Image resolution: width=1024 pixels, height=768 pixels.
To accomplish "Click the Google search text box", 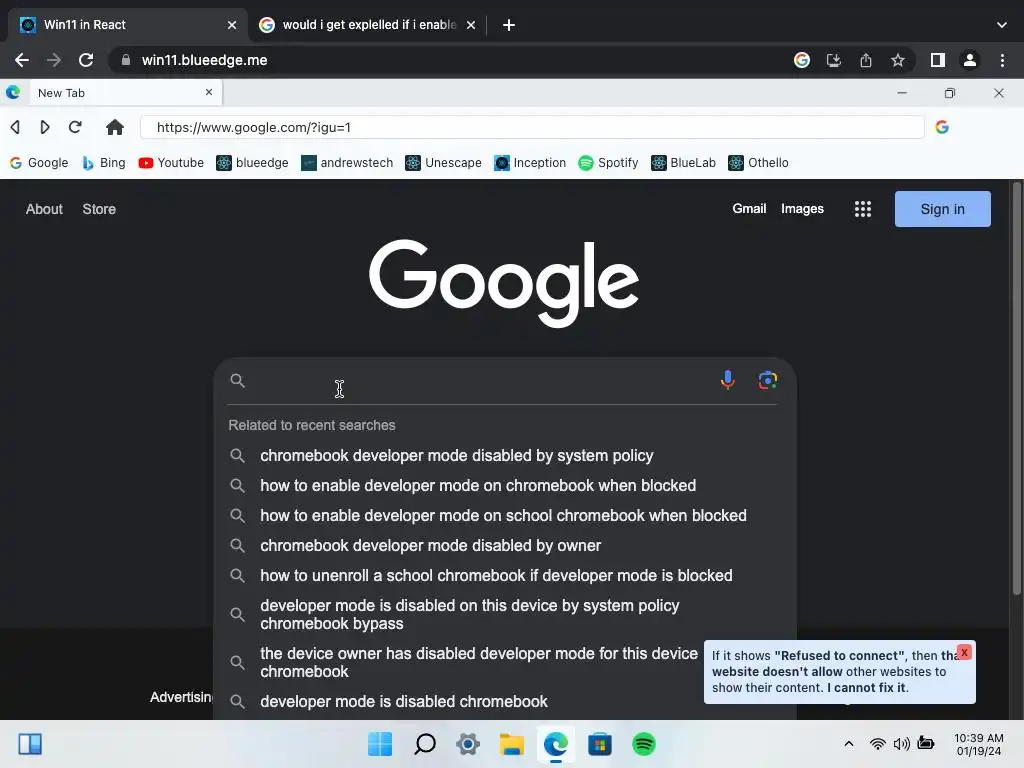I will point(480,381).
